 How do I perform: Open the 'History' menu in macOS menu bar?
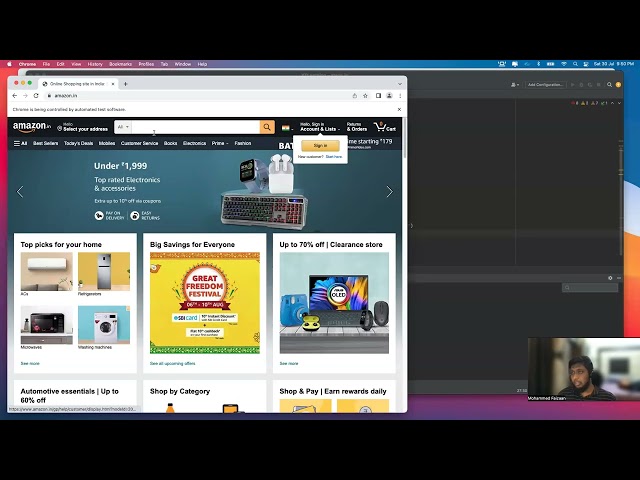(x=95, y=64)
